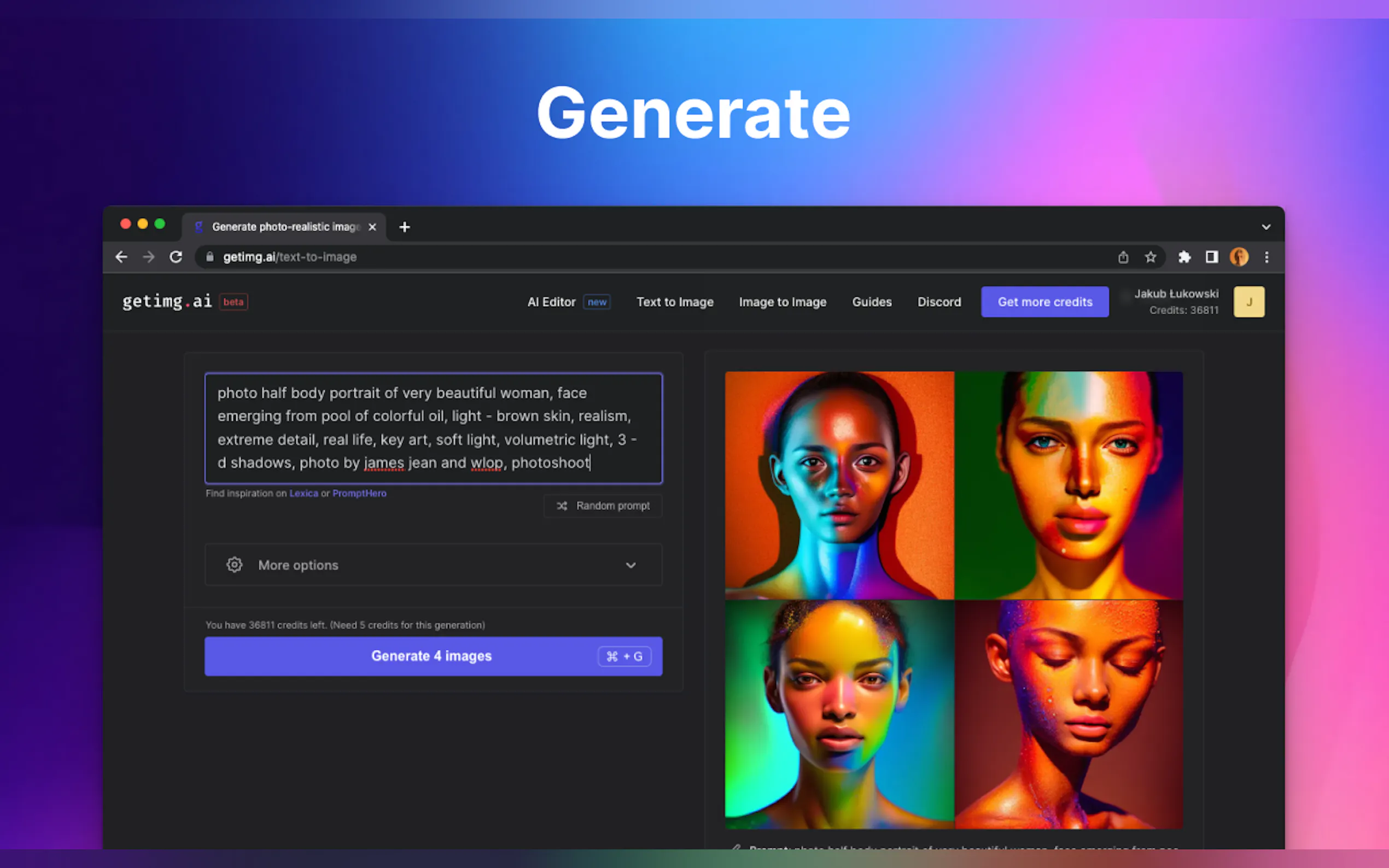
Task: Open a new browser tab
Action: 404,227
